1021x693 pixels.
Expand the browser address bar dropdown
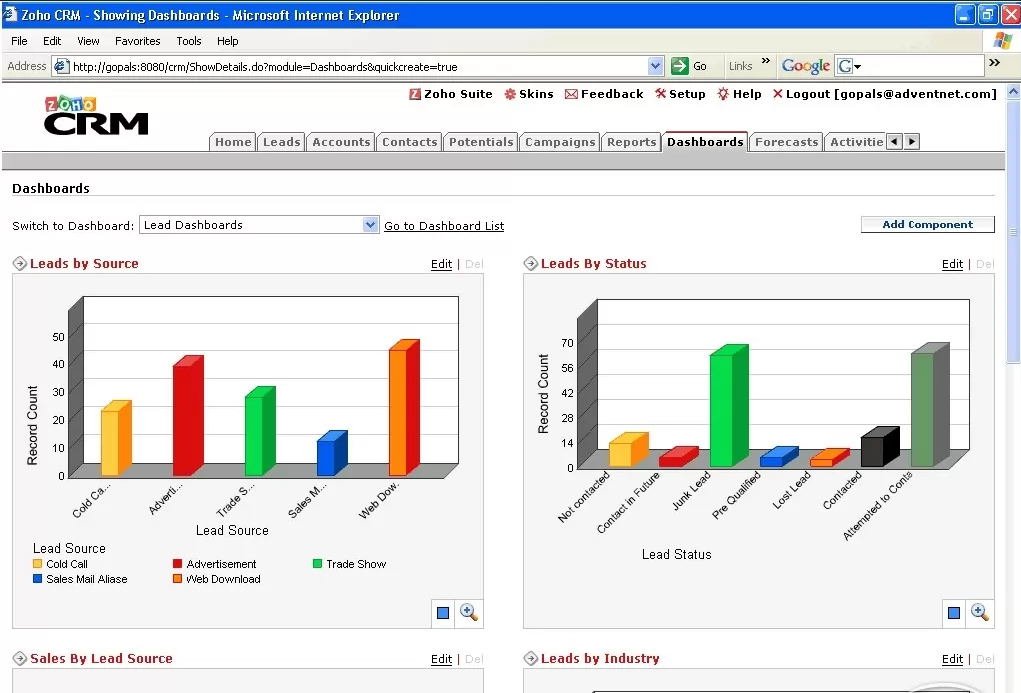tap(656, 66)
